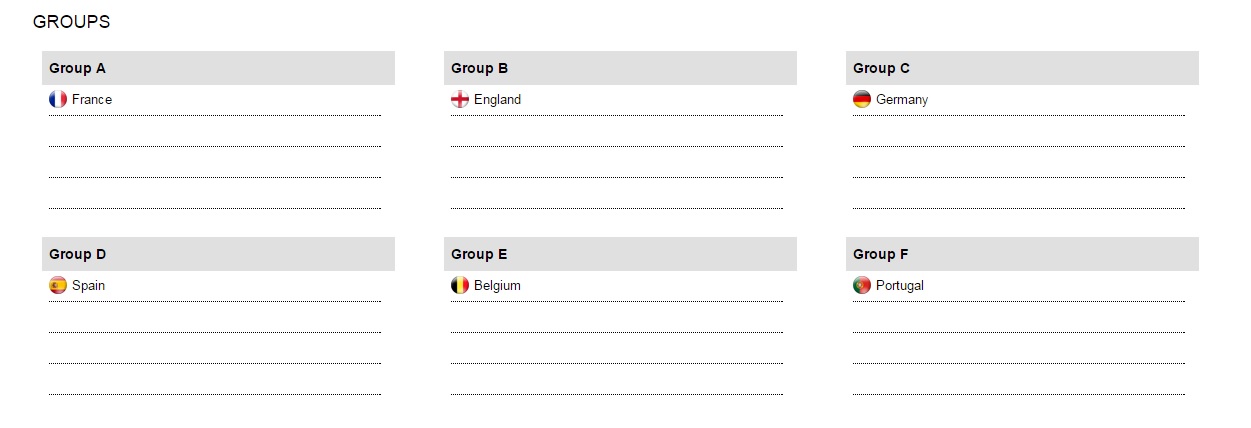The width and height of the screenshot is (1251, 428).
Task: Click the Group F header bar
Action: point(1022,254)
